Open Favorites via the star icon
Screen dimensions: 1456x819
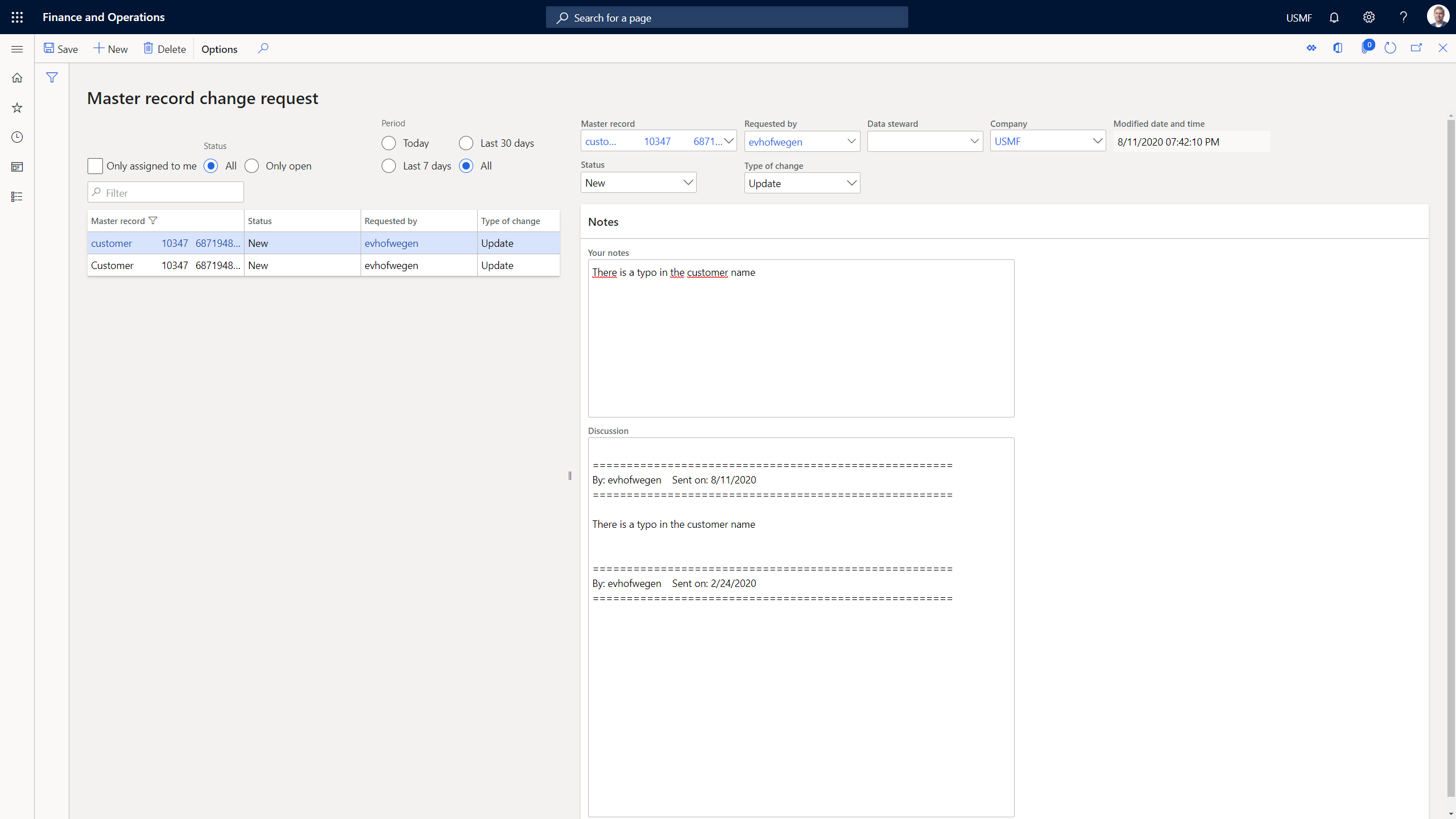[17, 107]
